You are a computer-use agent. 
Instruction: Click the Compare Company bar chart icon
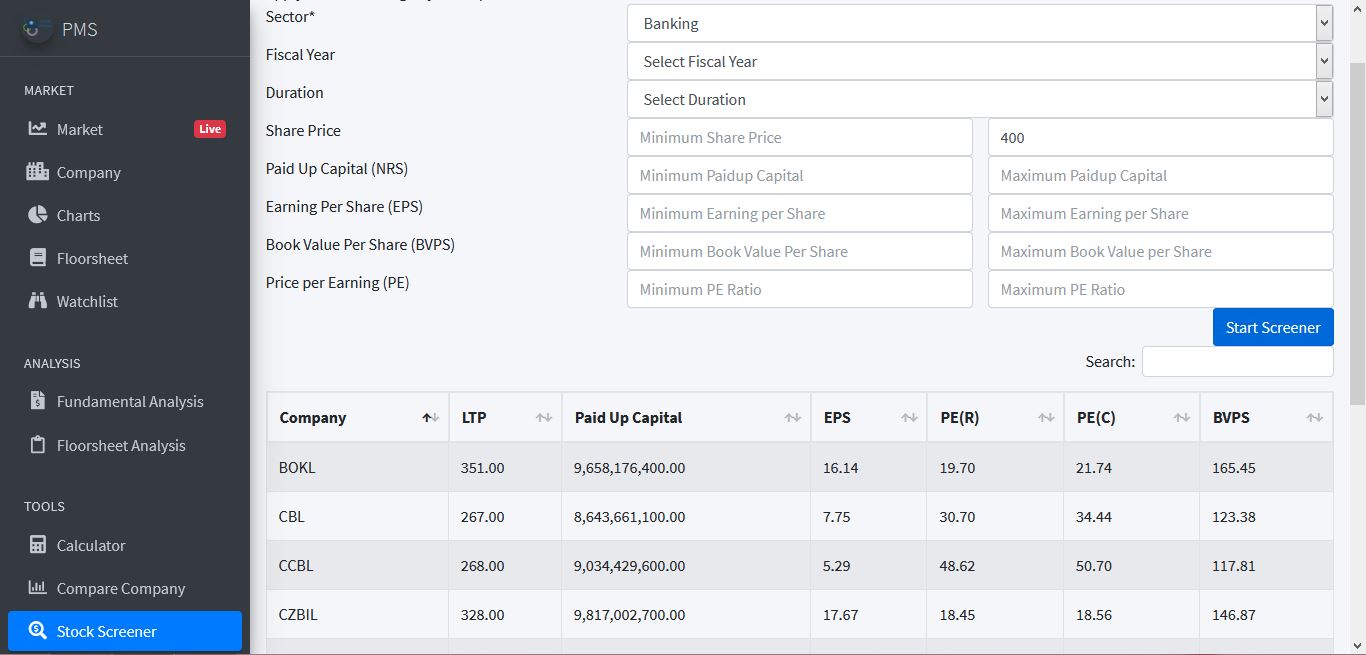click(x=37, y=588)
